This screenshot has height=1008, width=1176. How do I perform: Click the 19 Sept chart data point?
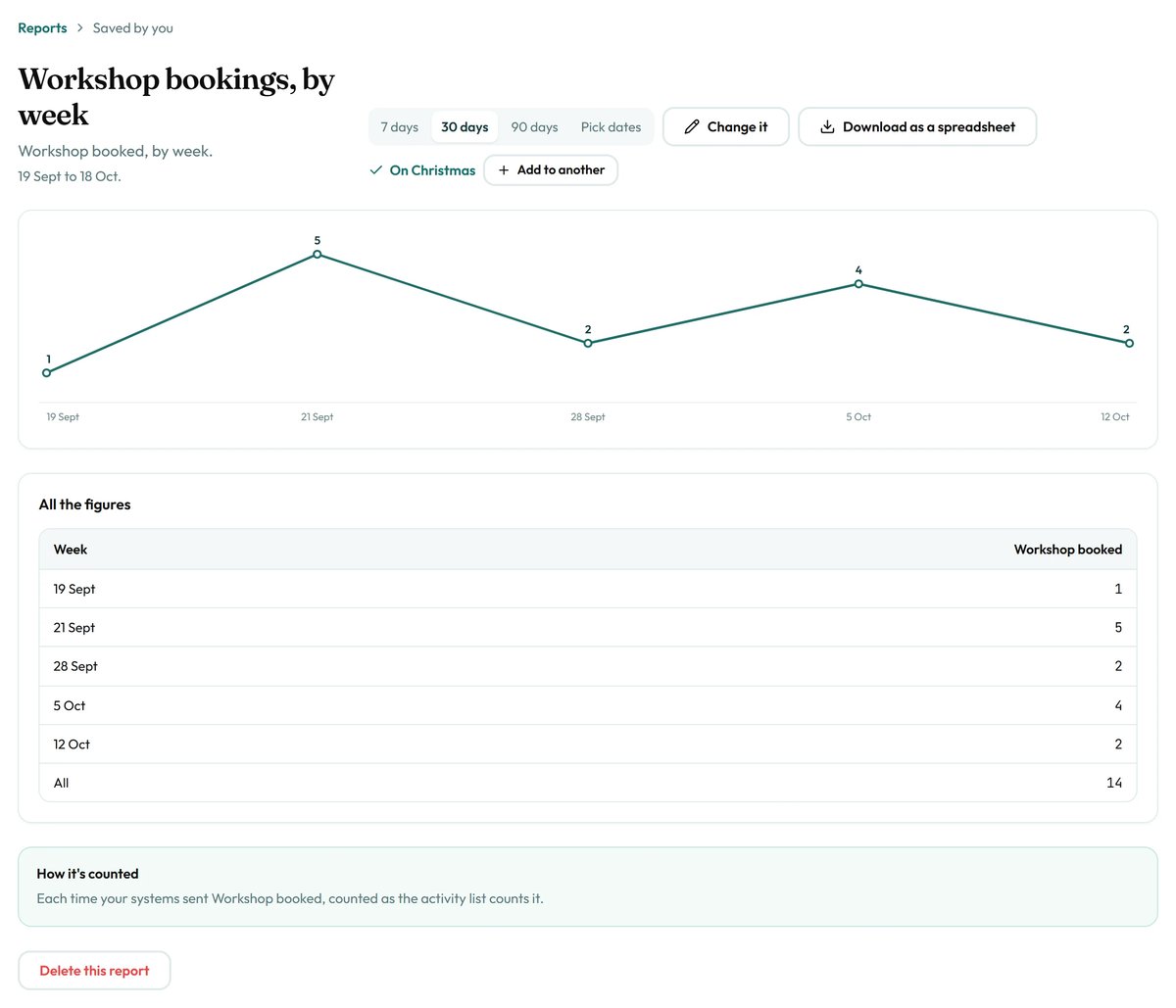[x=47, y=372]
